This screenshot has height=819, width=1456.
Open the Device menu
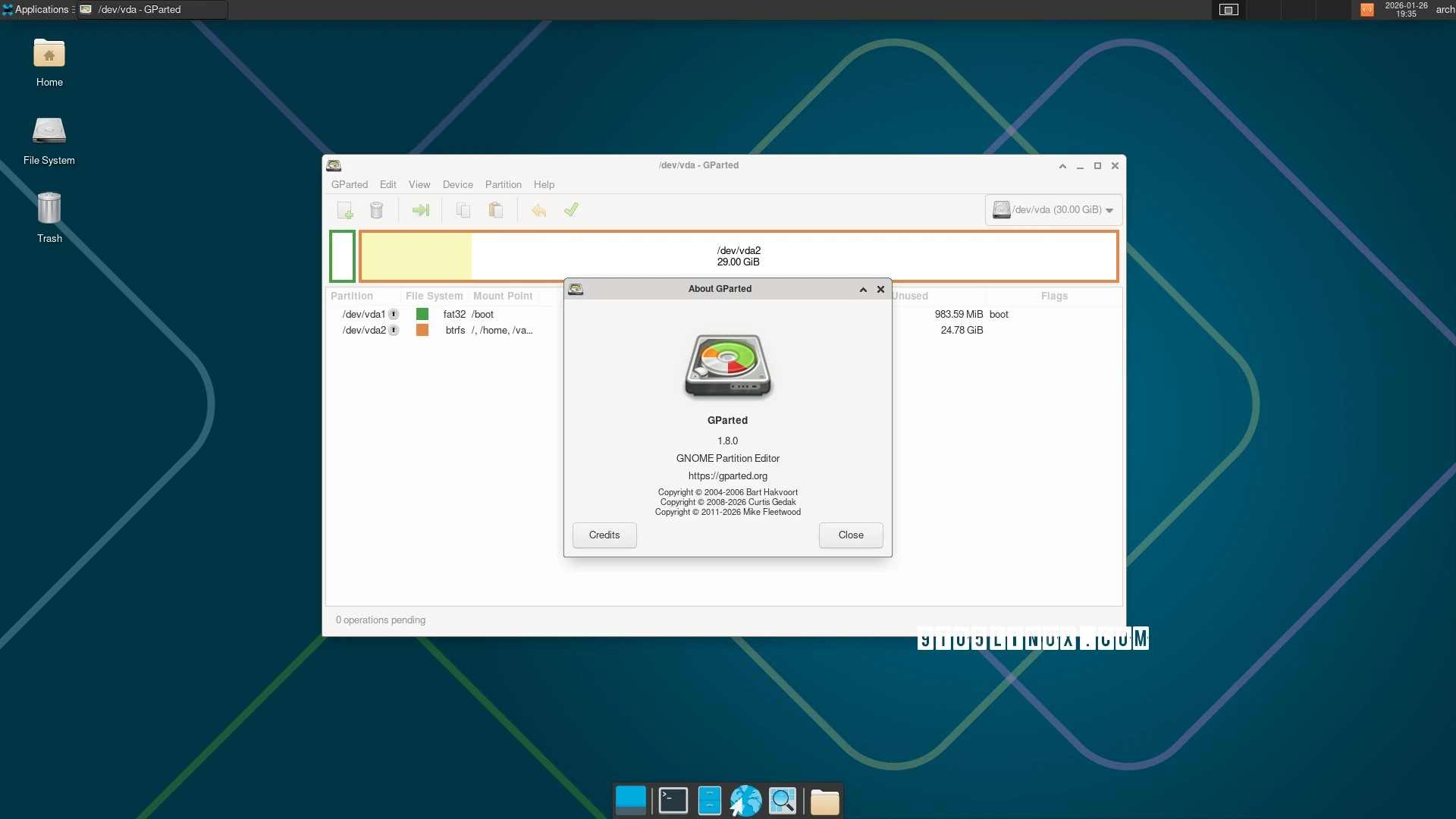pyautogui.click(x=457, y=184)
